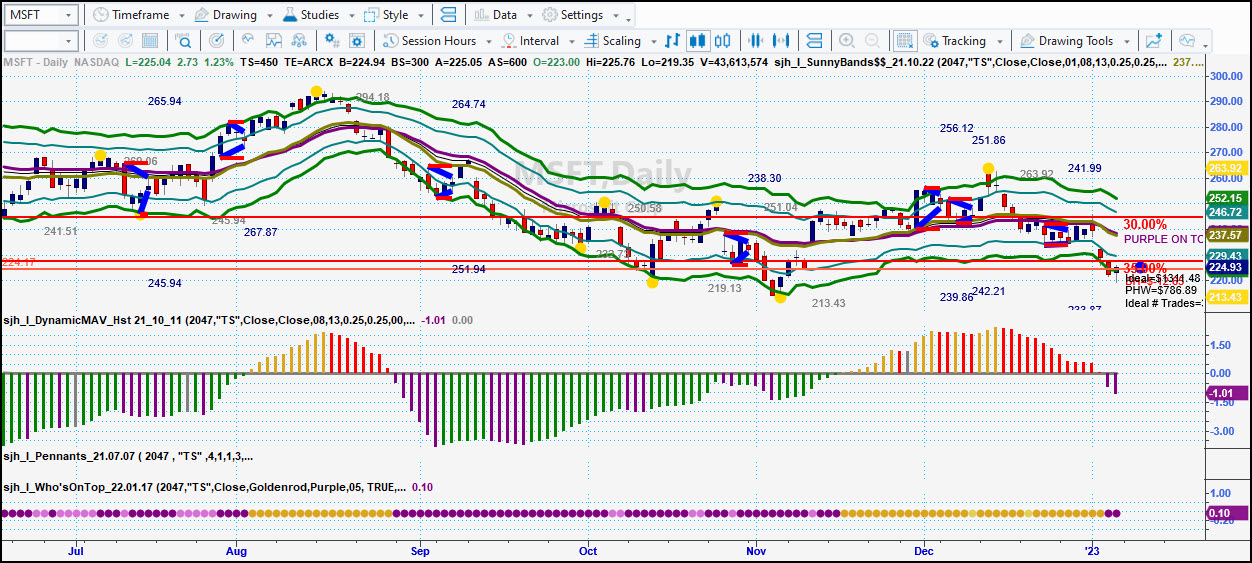Select solid candlestick chart type

tap(698, 41)
